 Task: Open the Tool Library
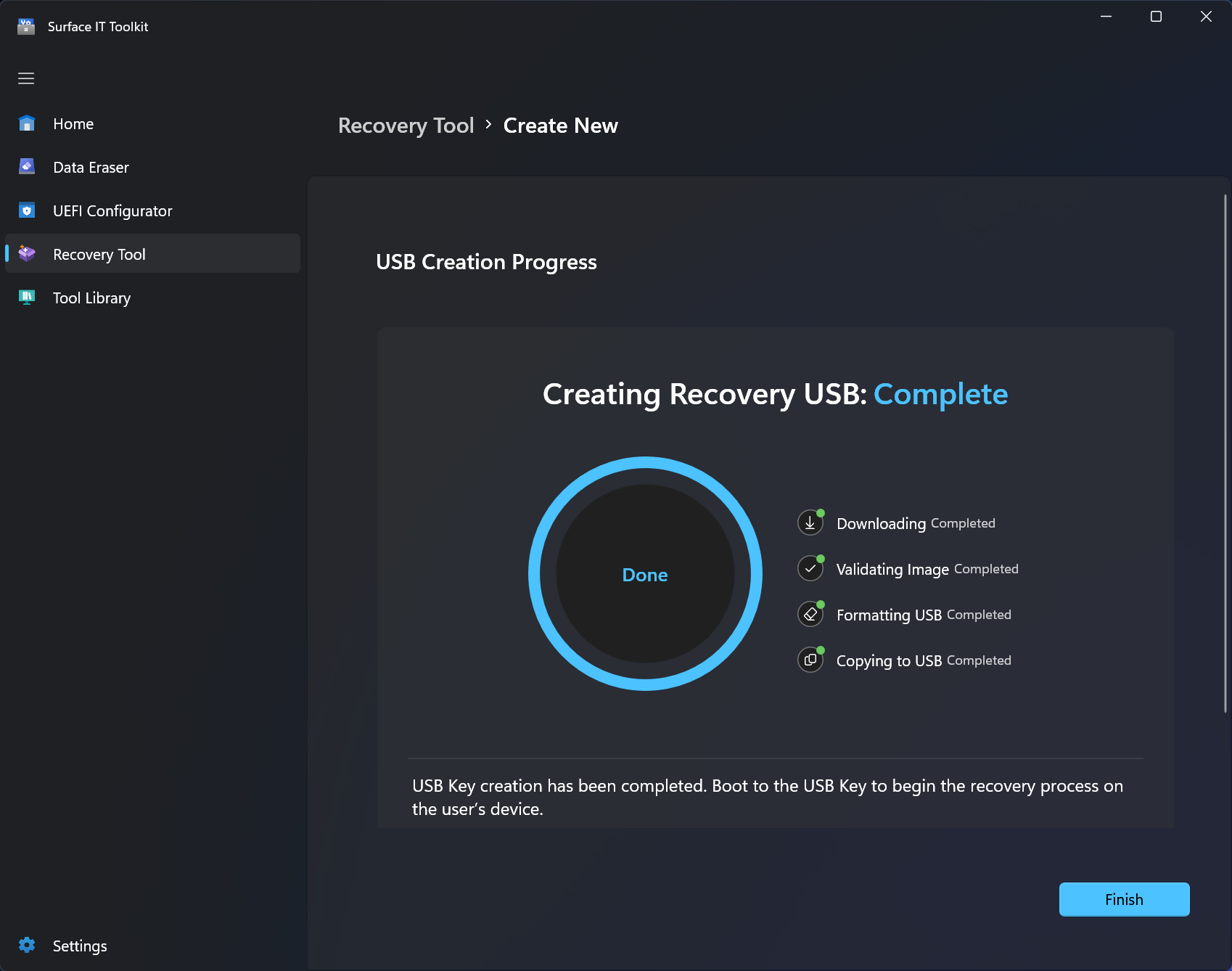[91, 298]
